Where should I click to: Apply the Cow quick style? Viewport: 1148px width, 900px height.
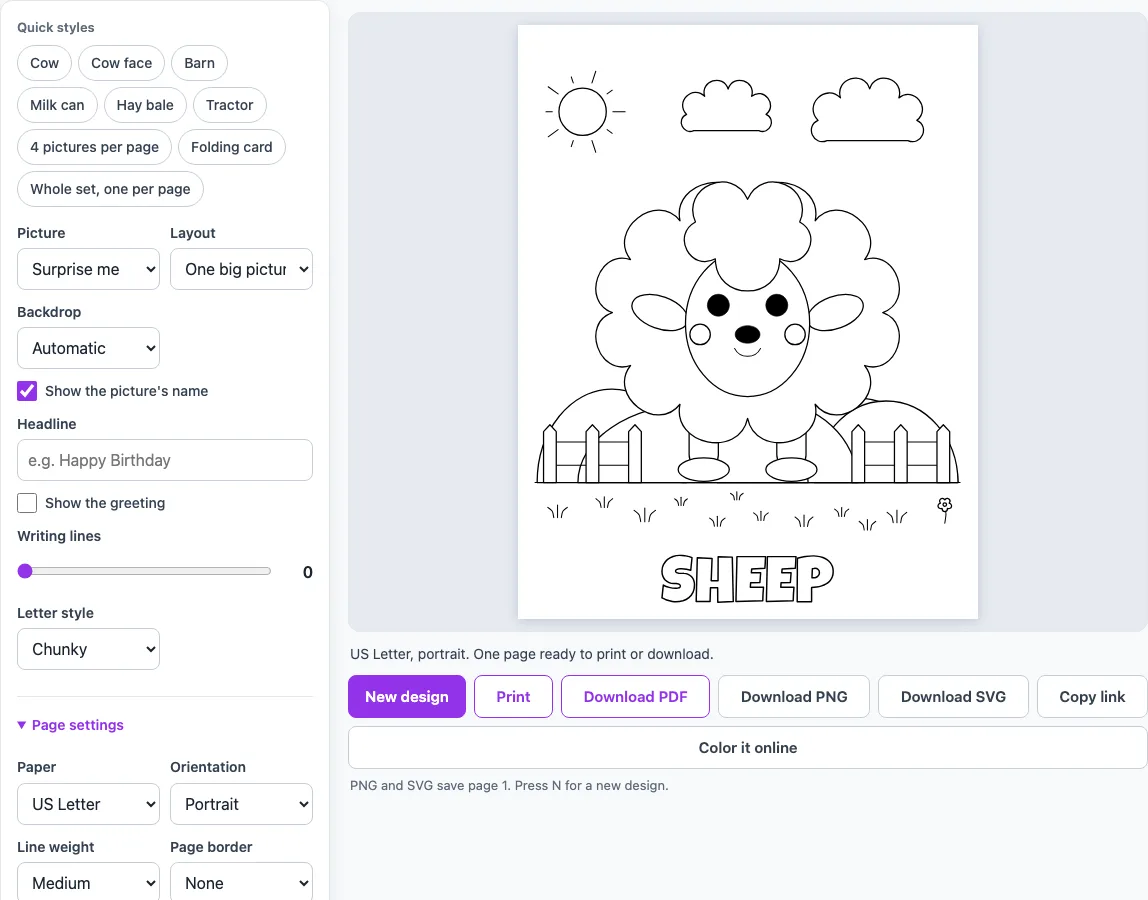pos(44,63)
